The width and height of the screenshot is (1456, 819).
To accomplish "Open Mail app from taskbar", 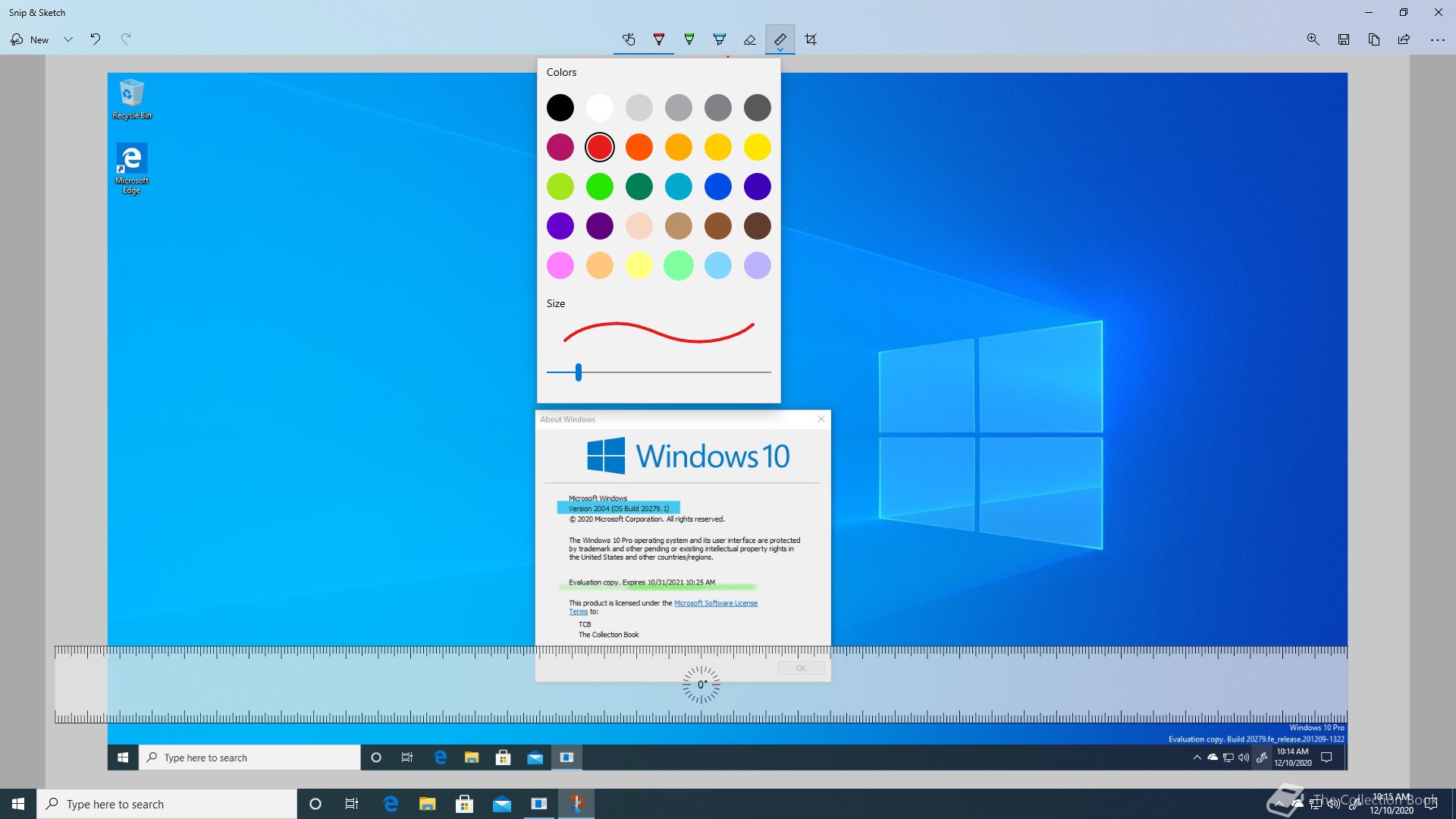I will (x=502, y=804).
